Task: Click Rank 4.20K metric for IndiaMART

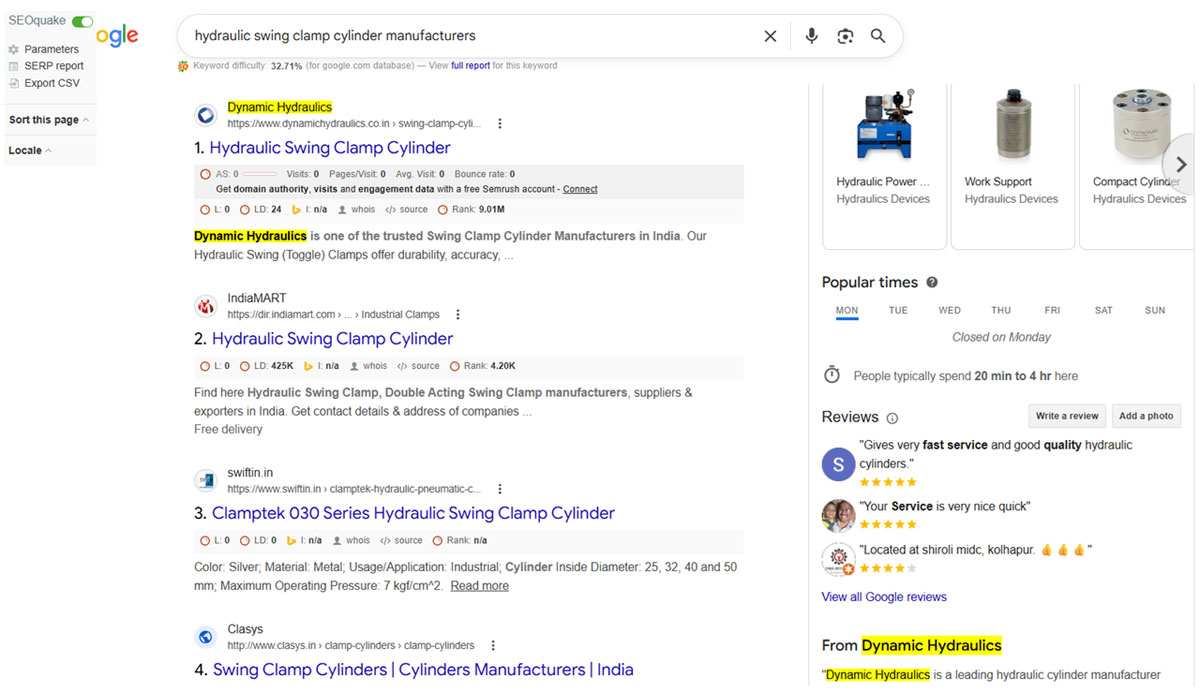Action: tap(483, 366)
